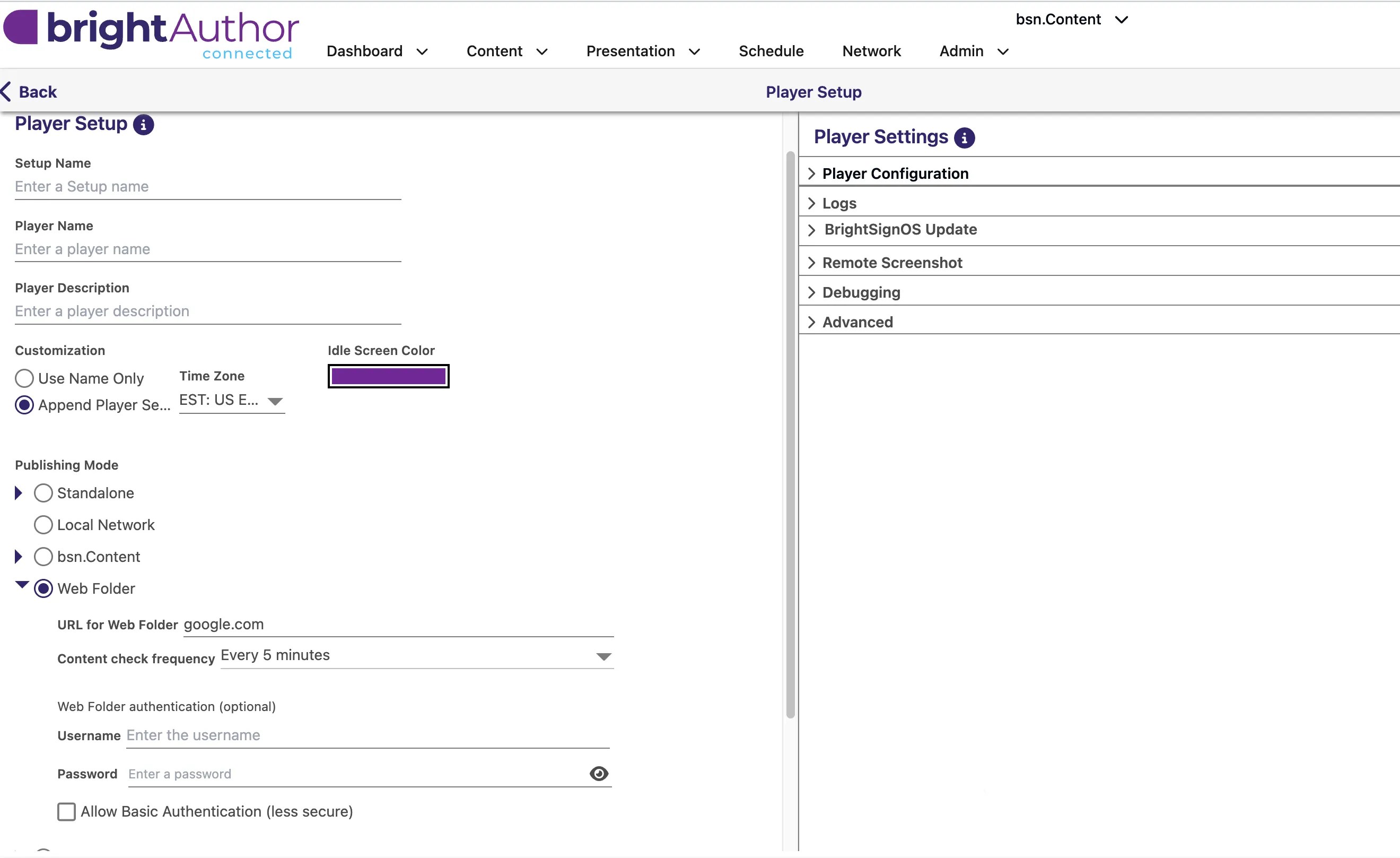Enable Allow Basic Authentication checkbox
Screen dimensions: 1400x858
point(66,811)
